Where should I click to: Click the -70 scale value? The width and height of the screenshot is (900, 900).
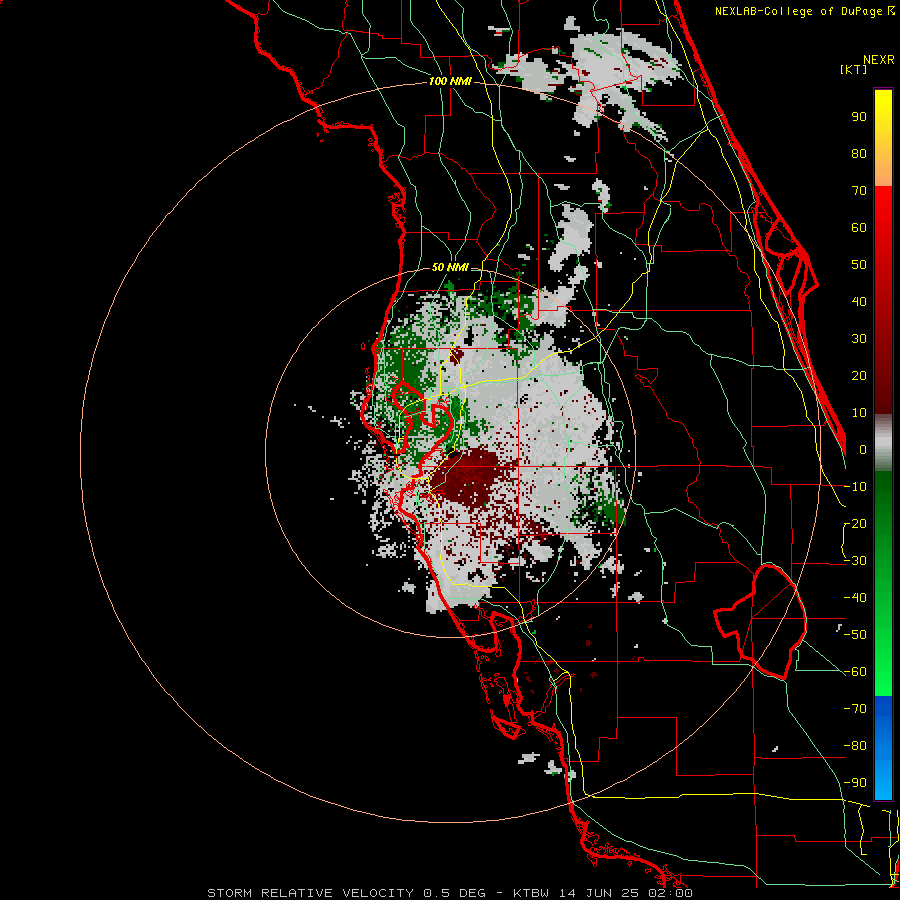(x=855, y=709)
